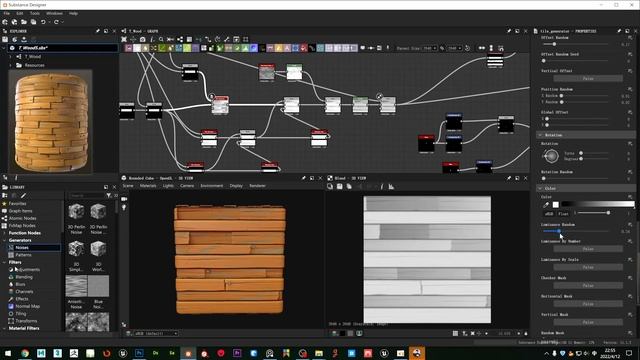Click the redo arrow in main toolbar

[x=56, y=22]
